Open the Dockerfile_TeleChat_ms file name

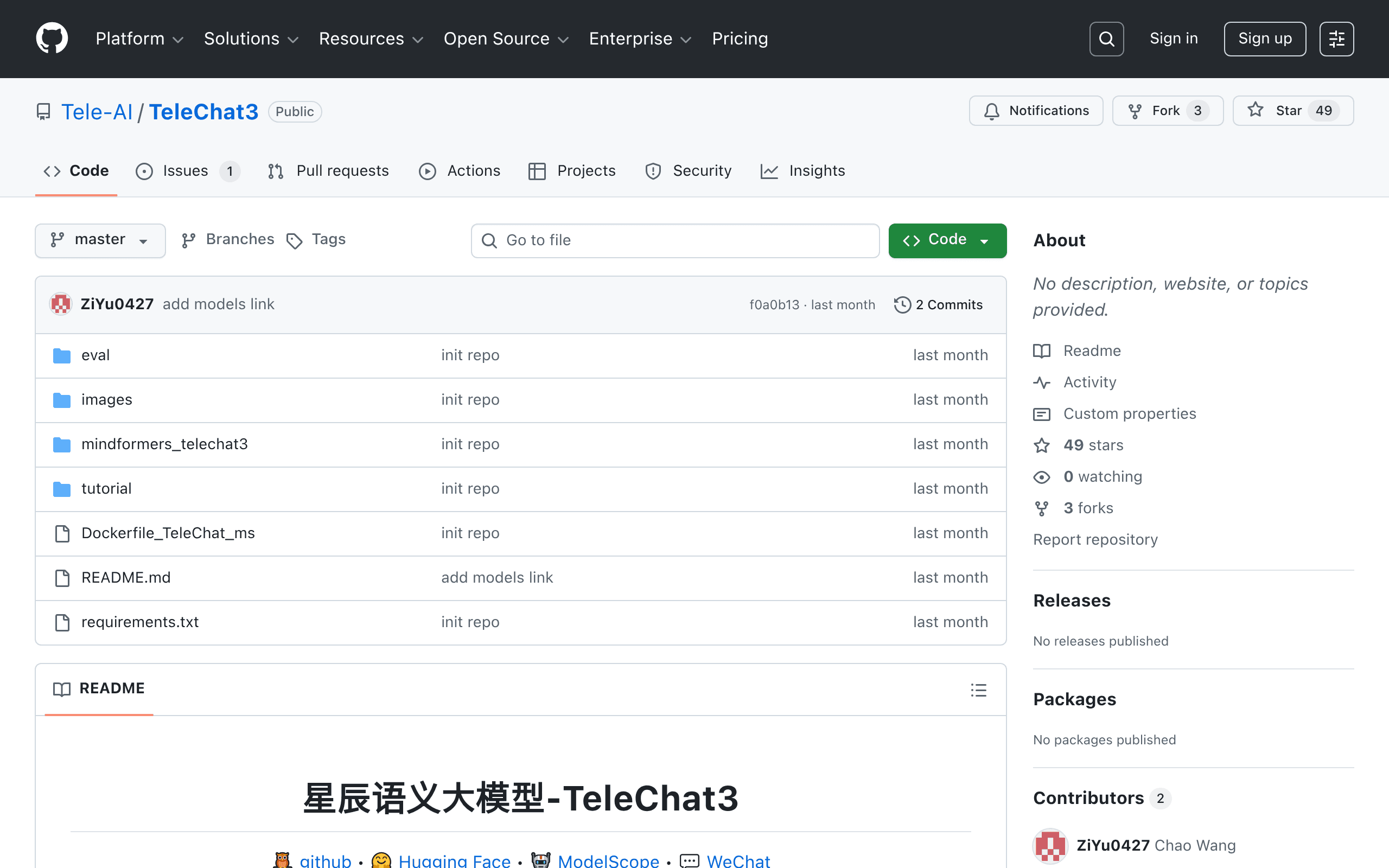tap(168, 533)
